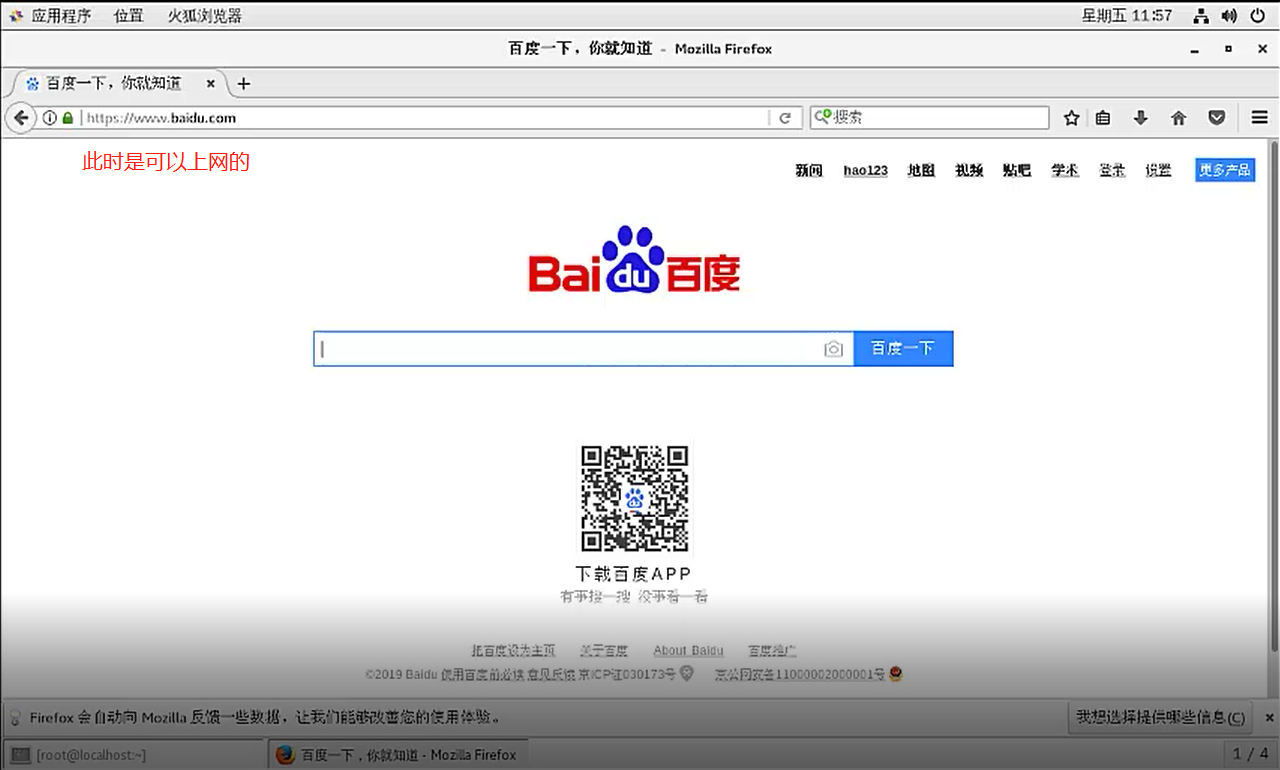Click the clock 星期五 11:57

[x=1126, y=16]
